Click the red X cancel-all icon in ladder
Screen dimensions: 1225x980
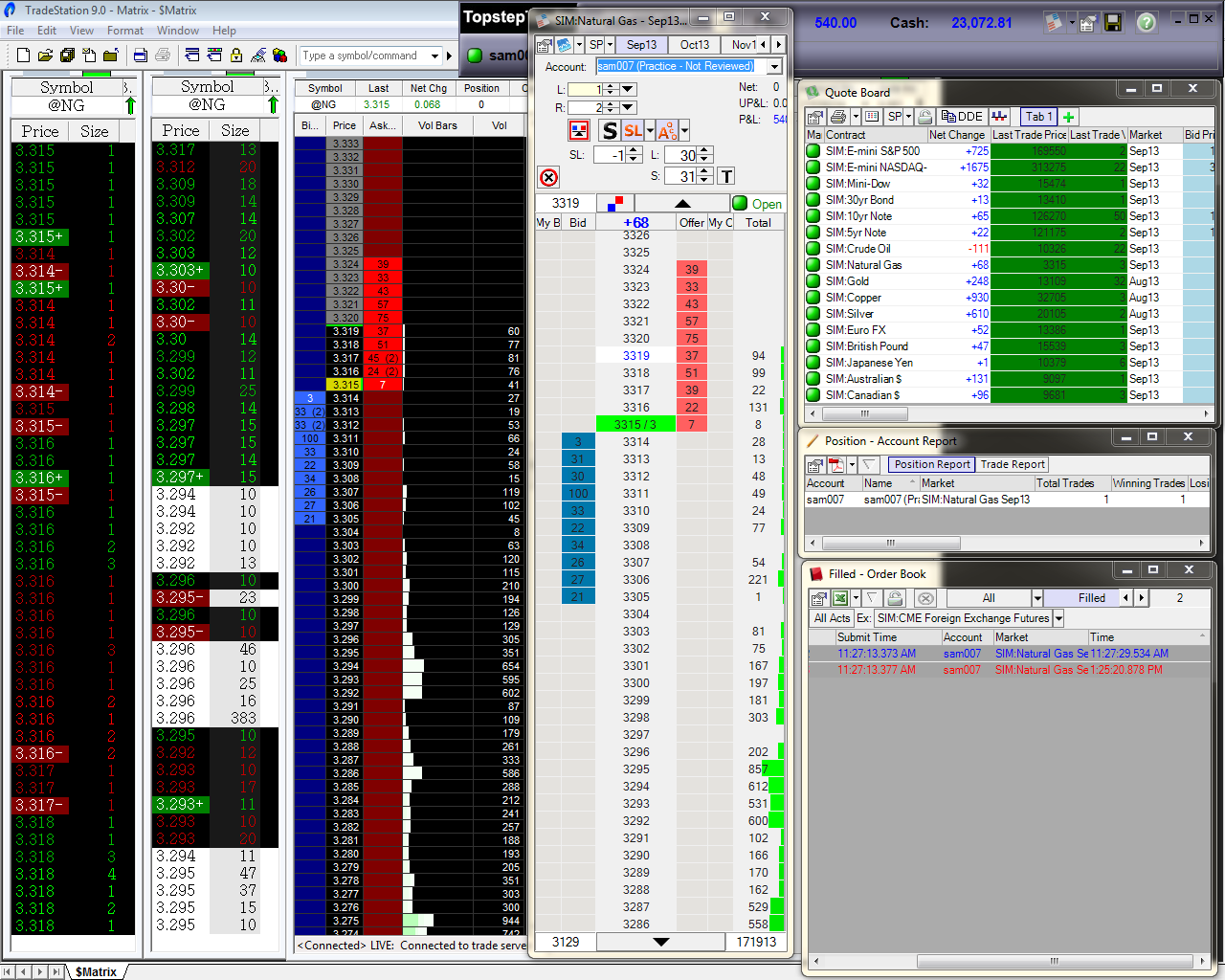[x=548, y=177]
